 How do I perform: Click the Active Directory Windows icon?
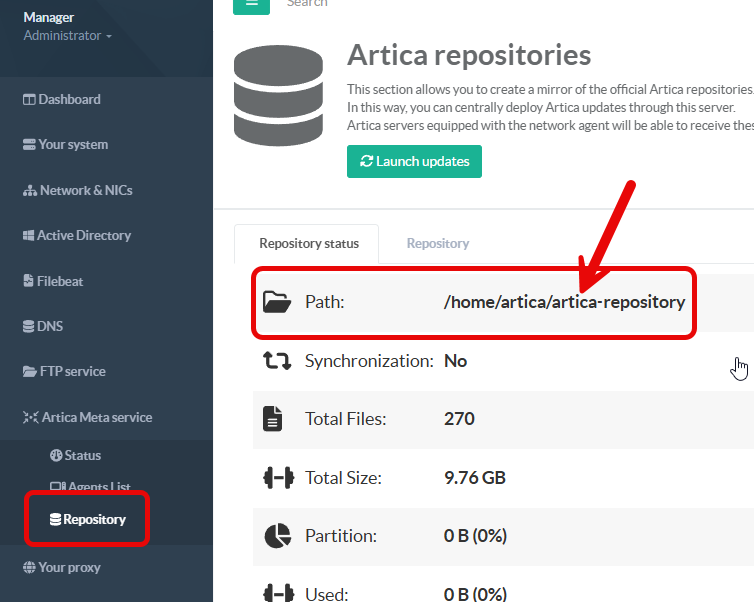tap(29, 236)
